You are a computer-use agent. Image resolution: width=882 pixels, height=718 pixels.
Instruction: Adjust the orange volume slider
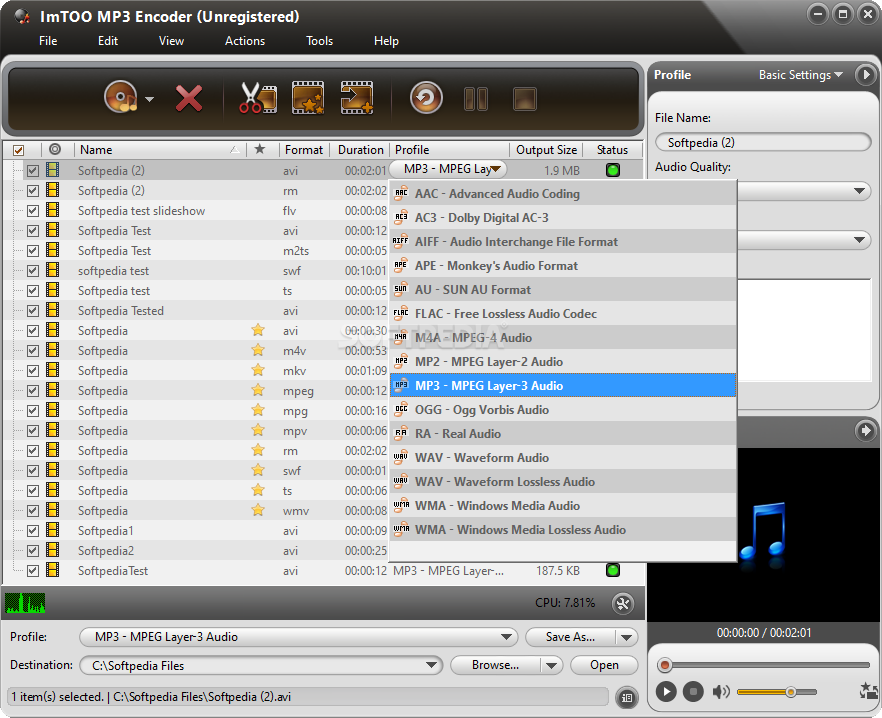coord(777,692)
